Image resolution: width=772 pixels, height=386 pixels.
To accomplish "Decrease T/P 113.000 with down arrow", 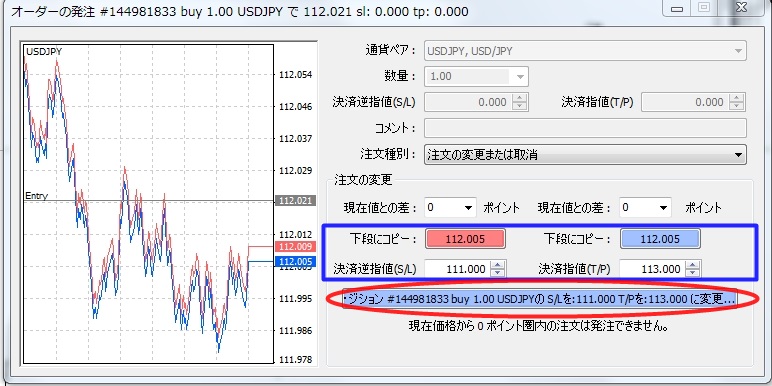I will point(693,273).
